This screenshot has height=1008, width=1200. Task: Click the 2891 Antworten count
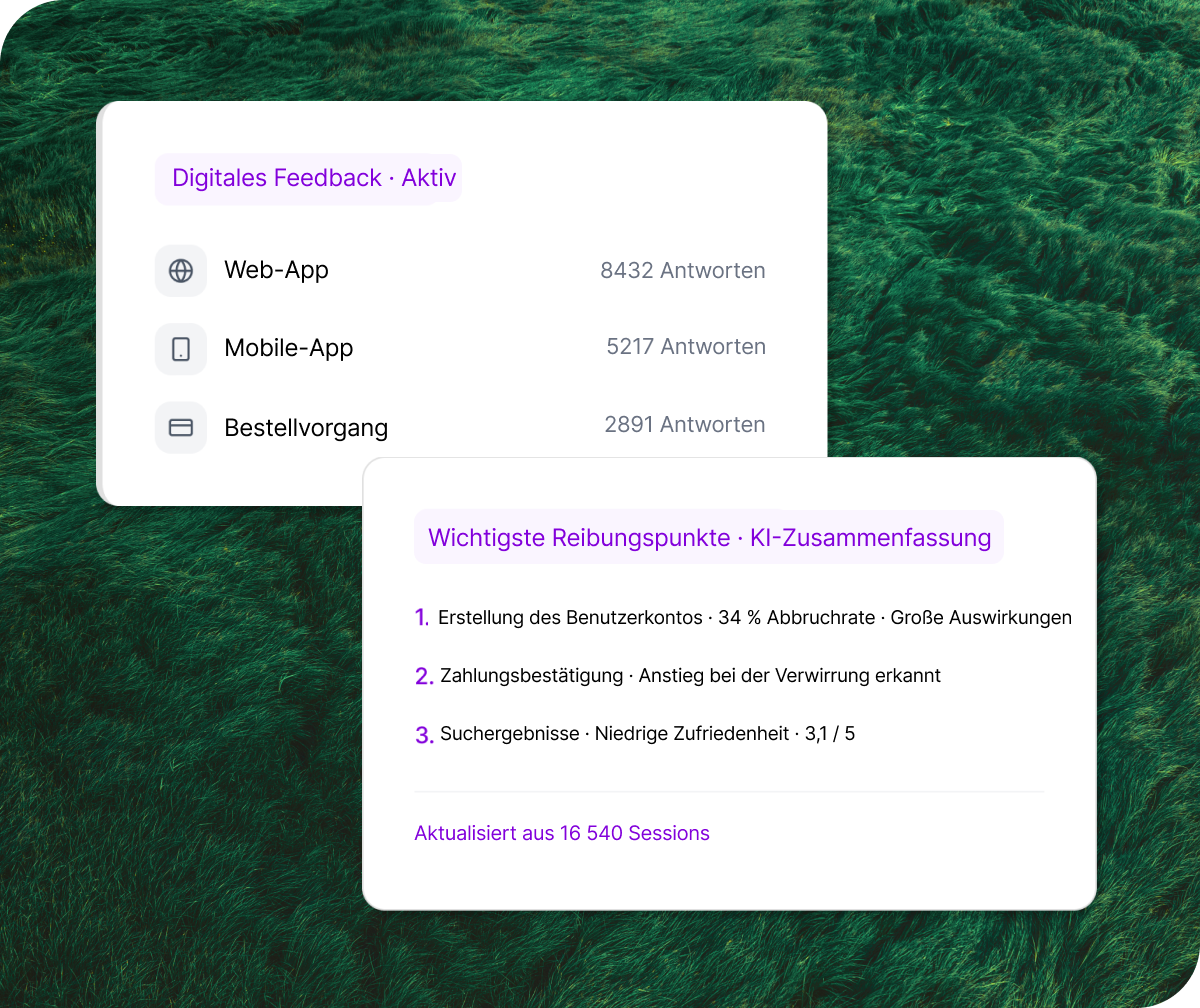[x=685, y=425]
